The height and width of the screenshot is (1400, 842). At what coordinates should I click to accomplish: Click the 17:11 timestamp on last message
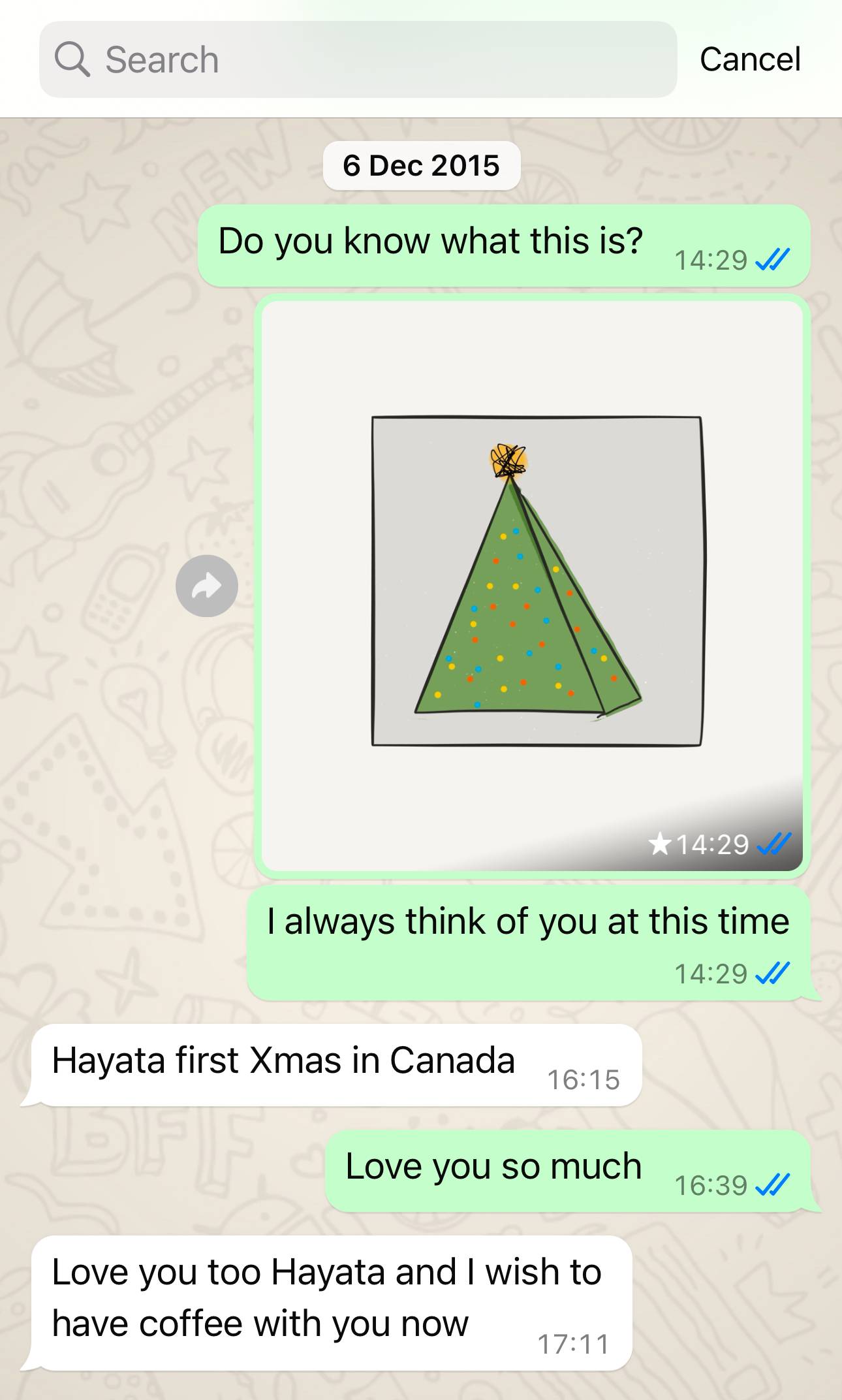click(x=574, y=1344)
